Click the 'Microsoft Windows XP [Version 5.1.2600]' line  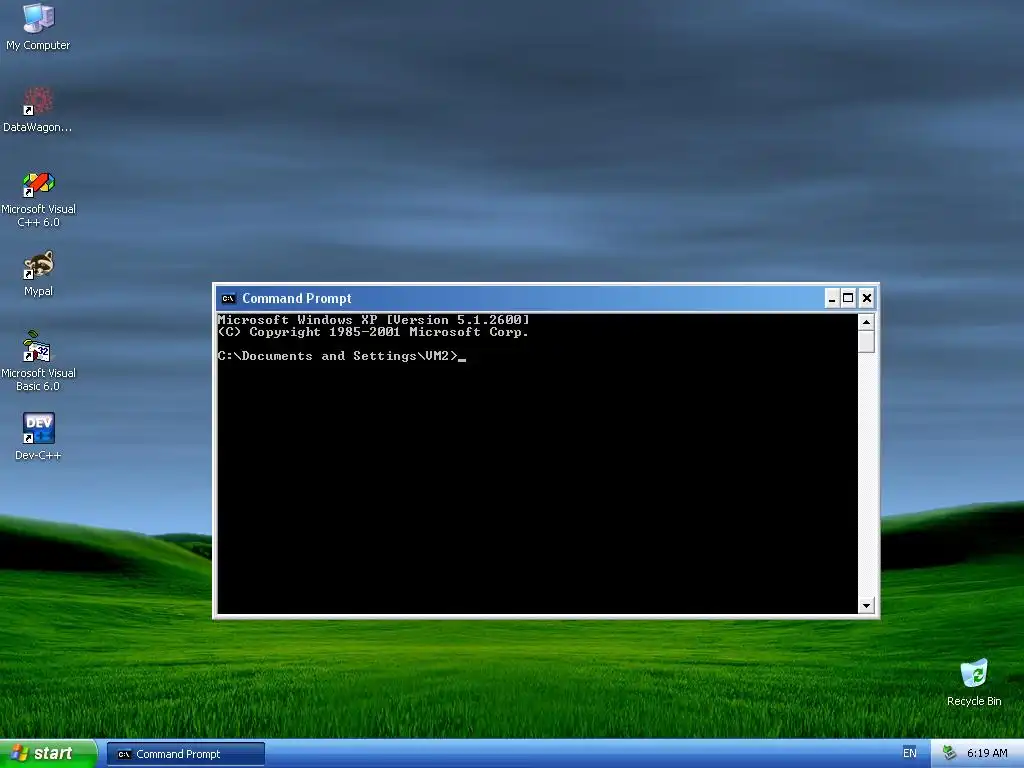tap(374, 320)
